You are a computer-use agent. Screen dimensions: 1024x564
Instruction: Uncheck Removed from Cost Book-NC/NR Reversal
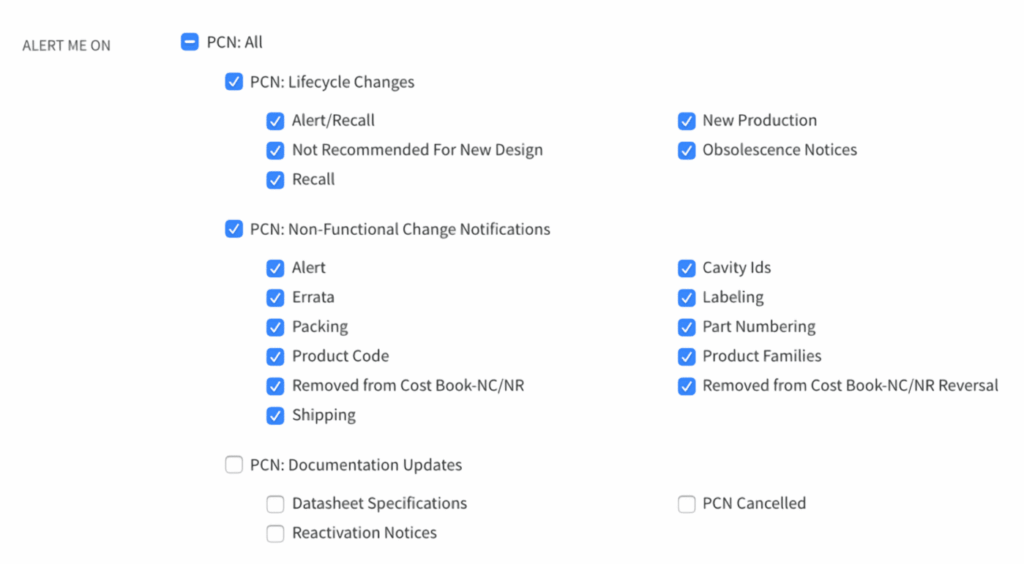pos(686,386)
